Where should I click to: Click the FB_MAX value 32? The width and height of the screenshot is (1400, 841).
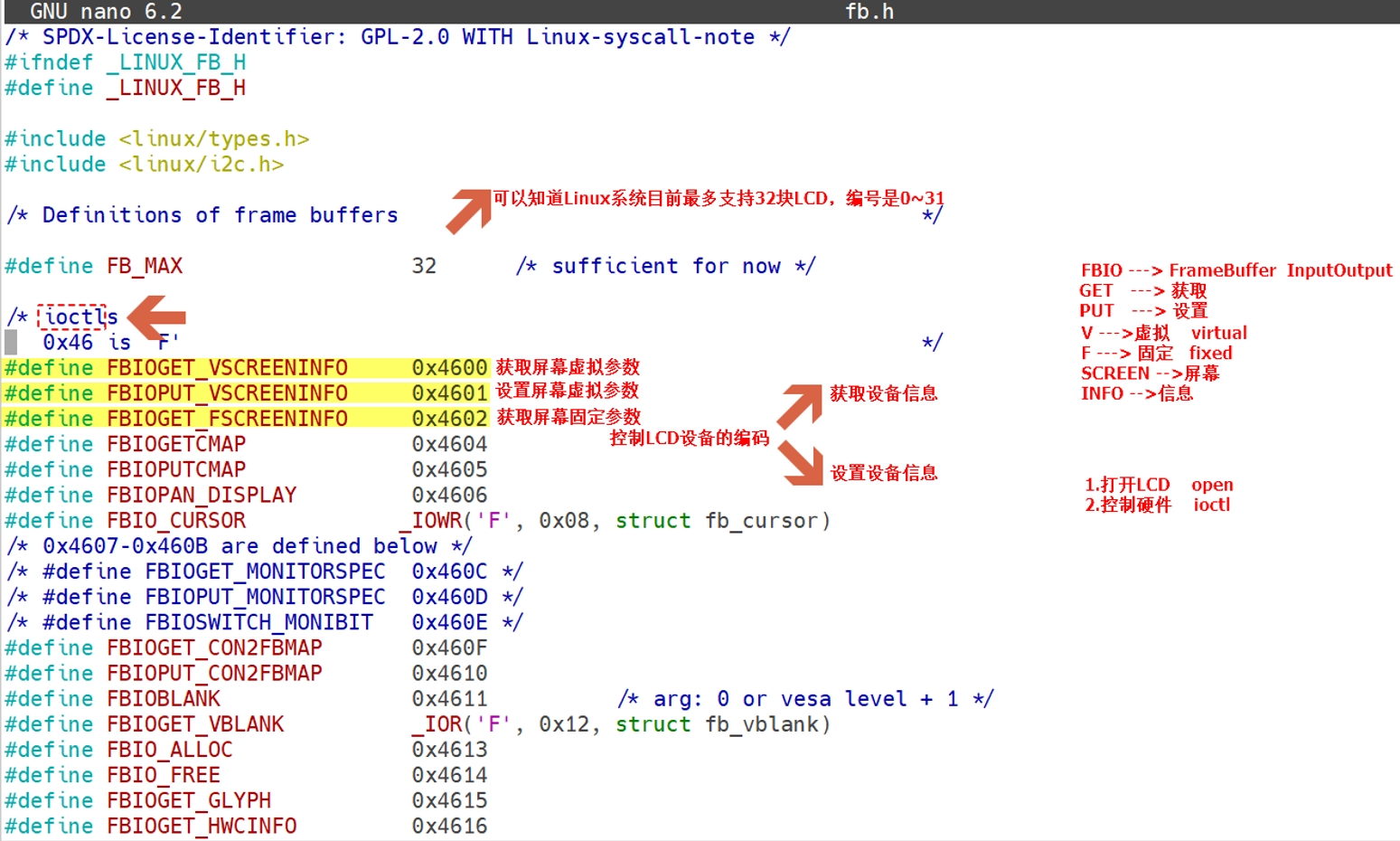(x=424, y=266)
